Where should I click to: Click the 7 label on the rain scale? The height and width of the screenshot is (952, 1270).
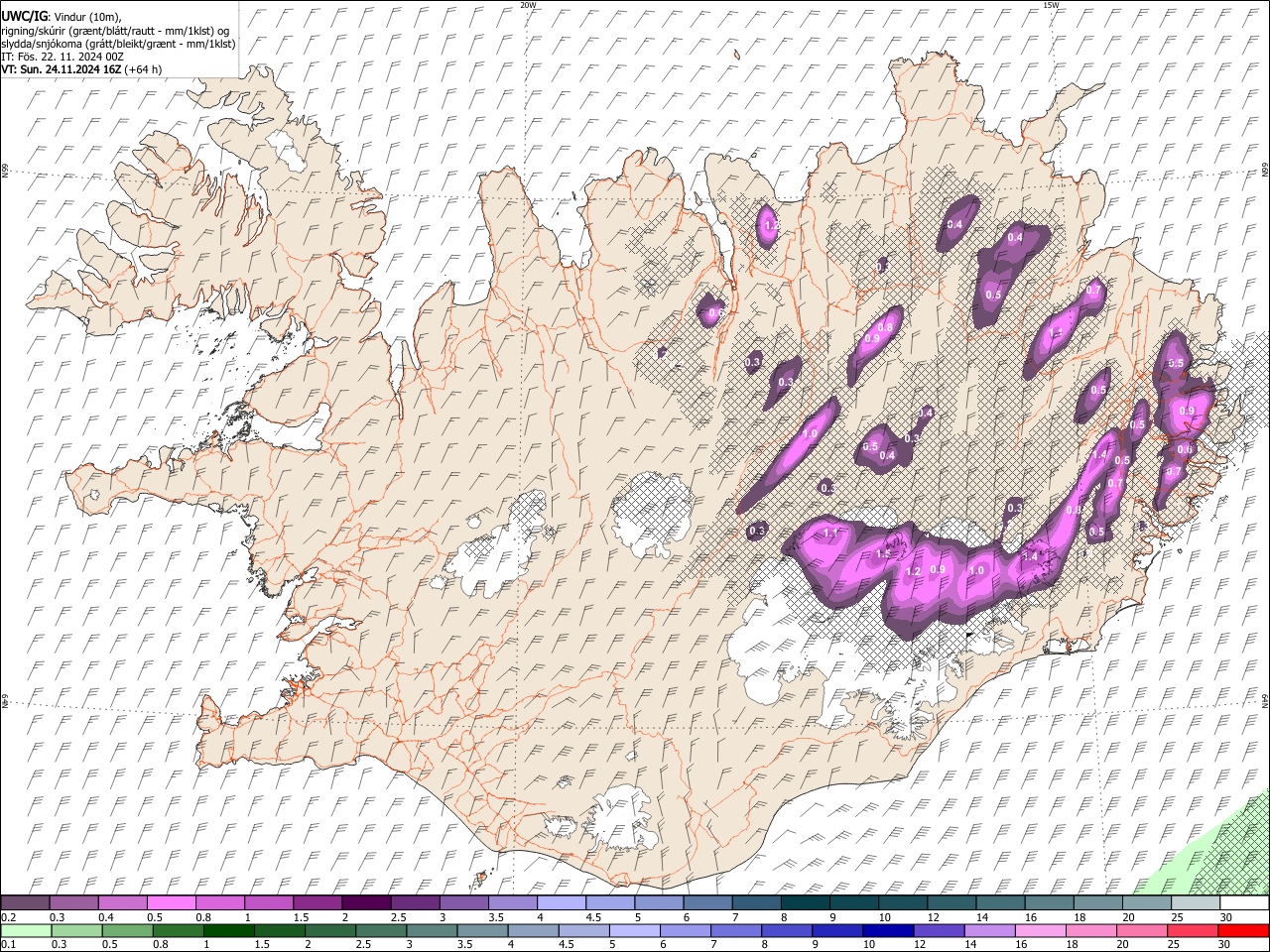pos(713,944)
